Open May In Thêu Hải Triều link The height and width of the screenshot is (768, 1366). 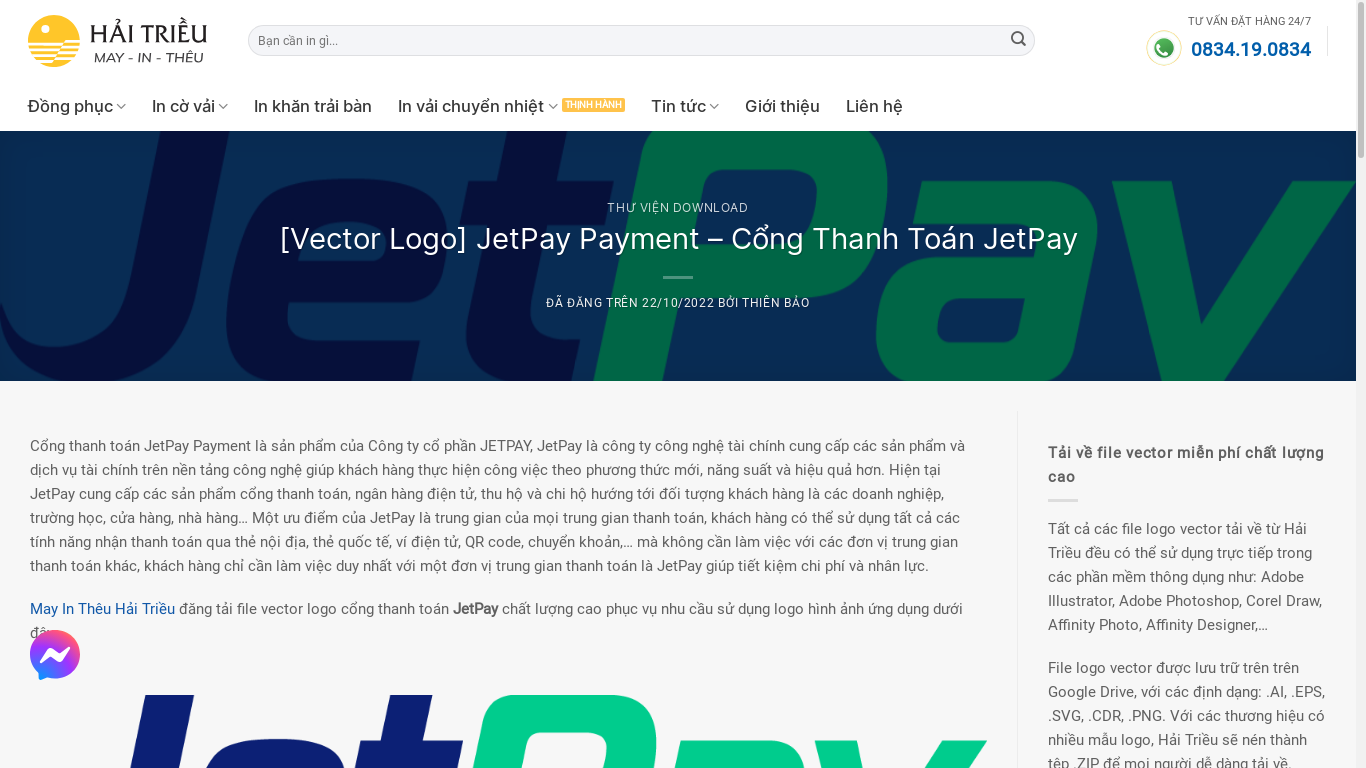point(102,609)
